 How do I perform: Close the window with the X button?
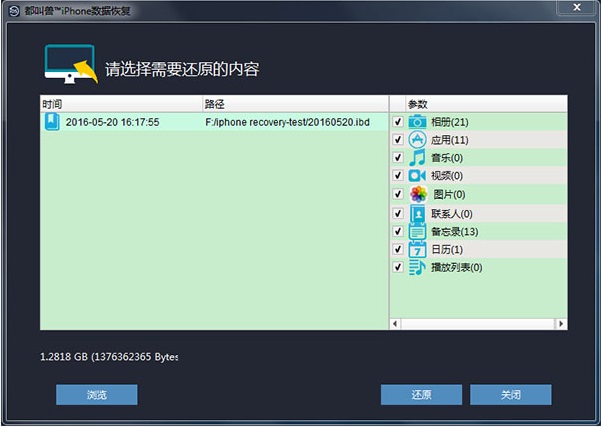[x=577, y=7]
